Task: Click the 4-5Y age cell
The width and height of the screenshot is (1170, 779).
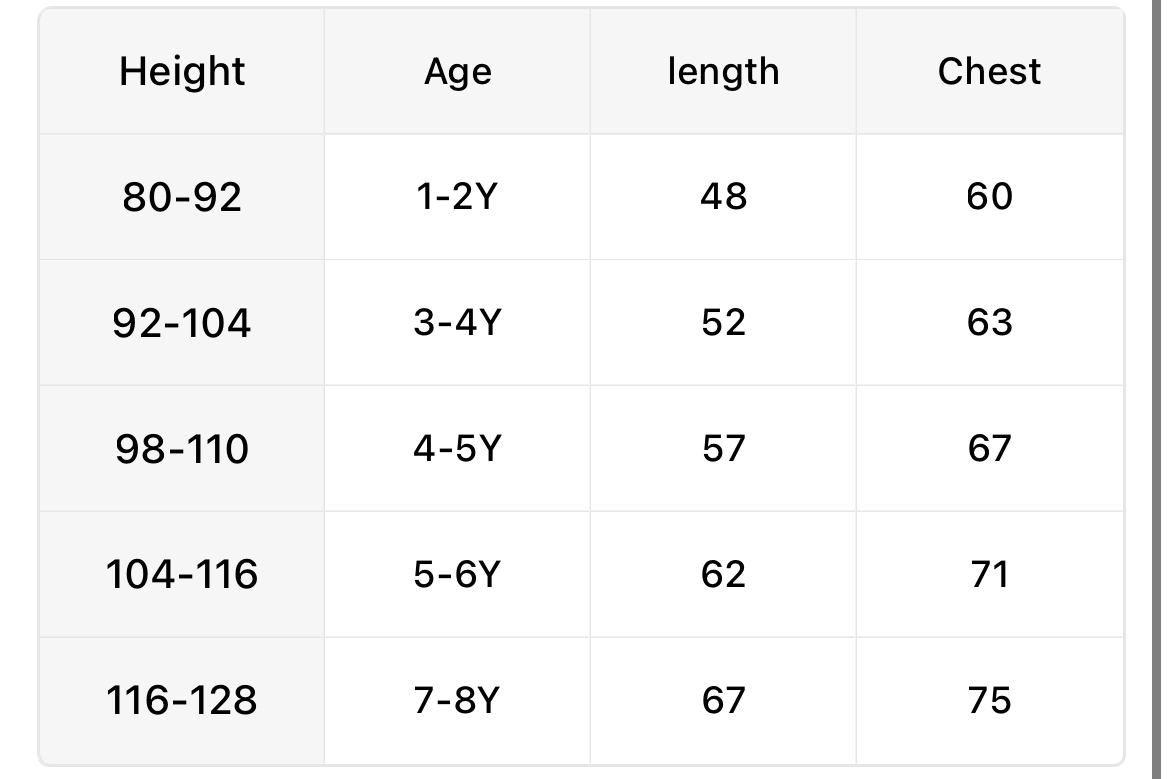Action: click(457, 449)
